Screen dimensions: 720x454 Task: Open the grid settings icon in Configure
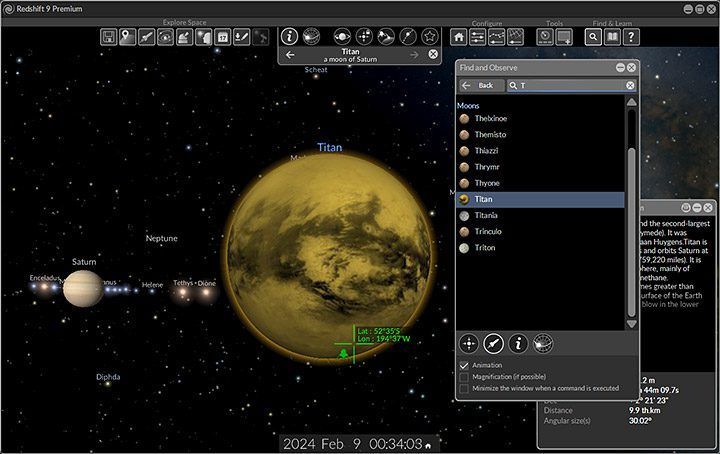pos(515,37)
